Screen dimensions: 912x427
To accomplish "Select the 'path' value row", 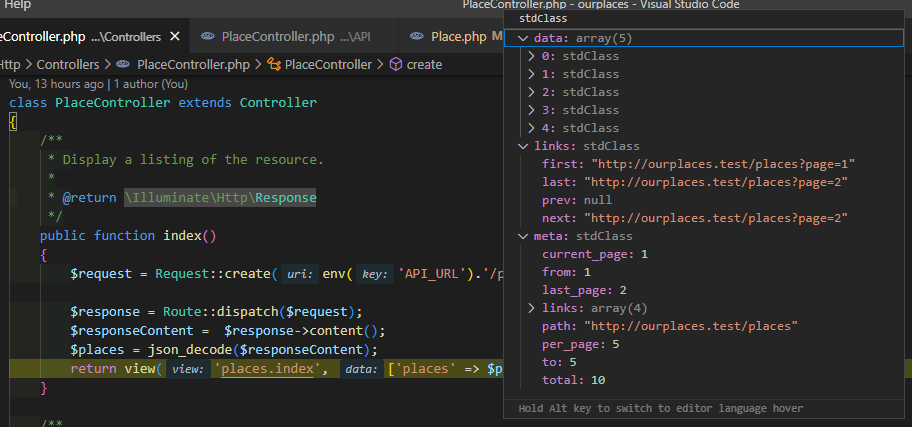I will pos(704,326).
